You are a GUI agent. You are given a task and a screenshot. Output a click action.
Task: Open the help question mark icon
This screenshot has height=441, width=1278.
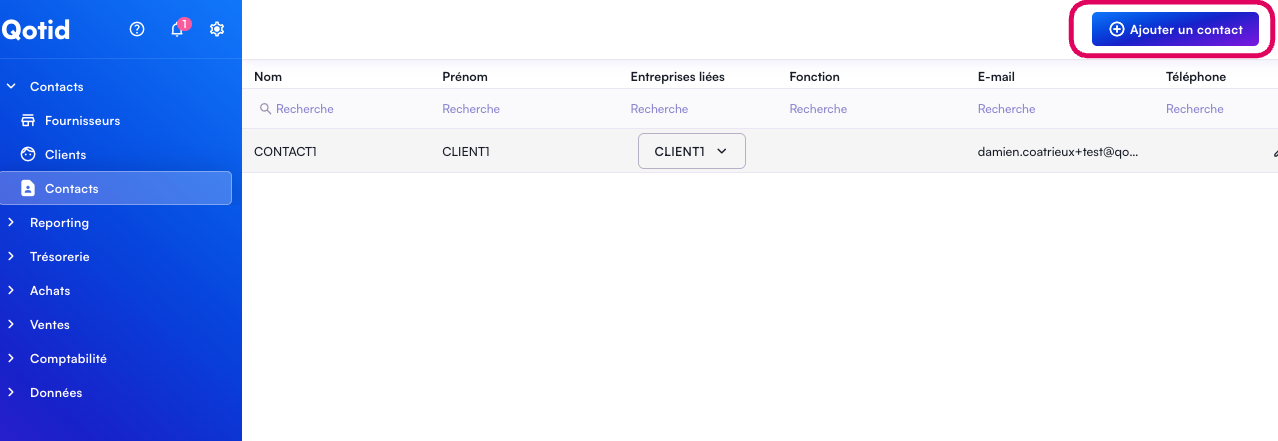pos(138,29)
